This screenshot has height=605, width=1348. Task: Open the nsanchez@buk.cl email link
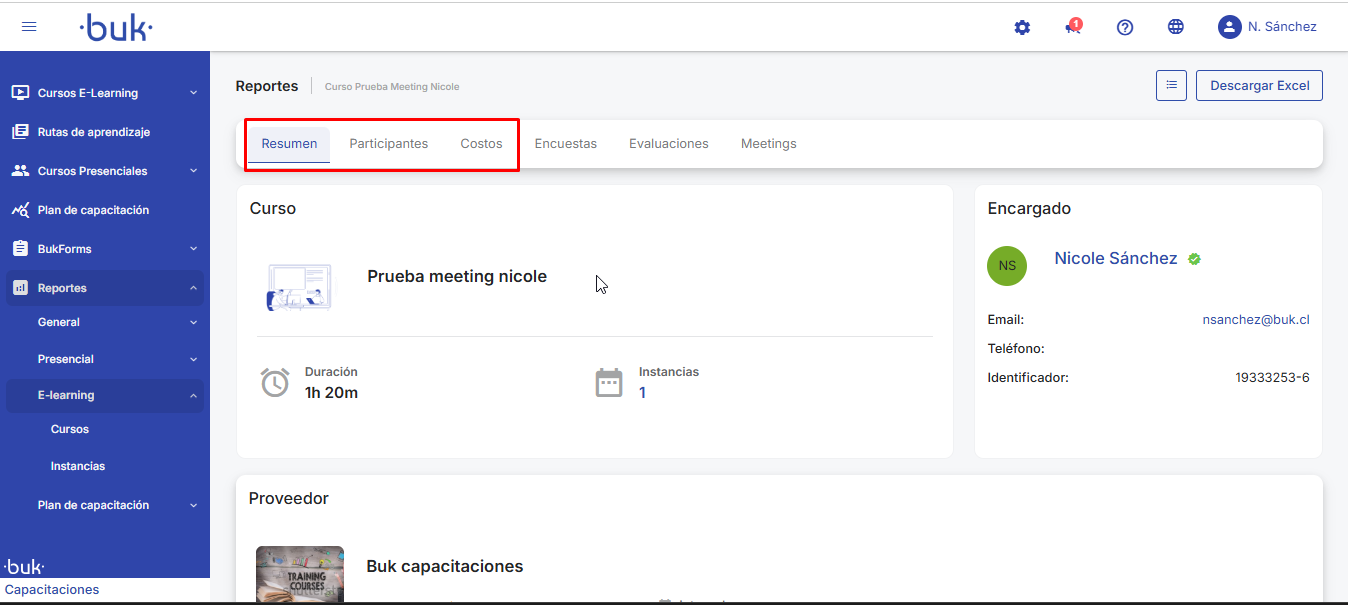[1255, 320]
